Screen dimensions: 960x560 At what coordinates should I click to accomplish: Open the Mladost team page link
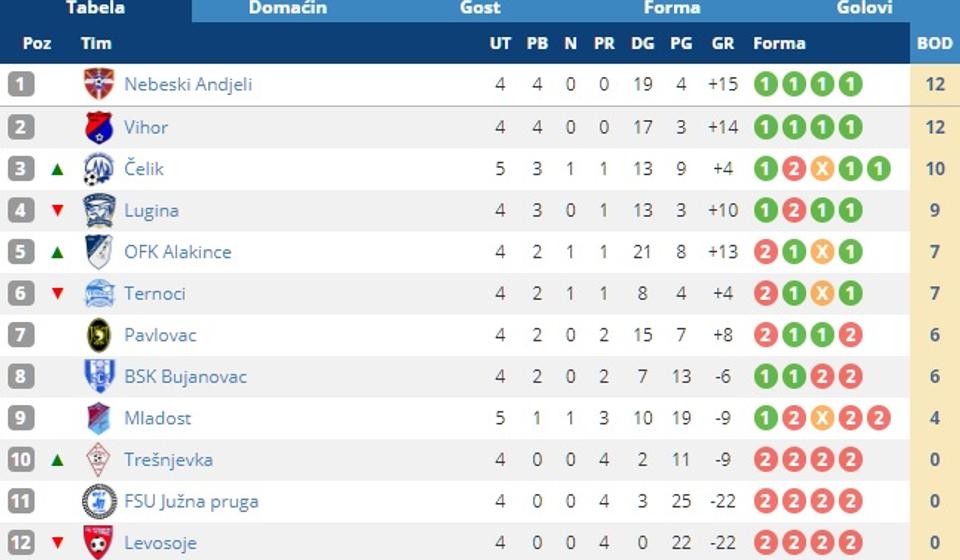157,418
